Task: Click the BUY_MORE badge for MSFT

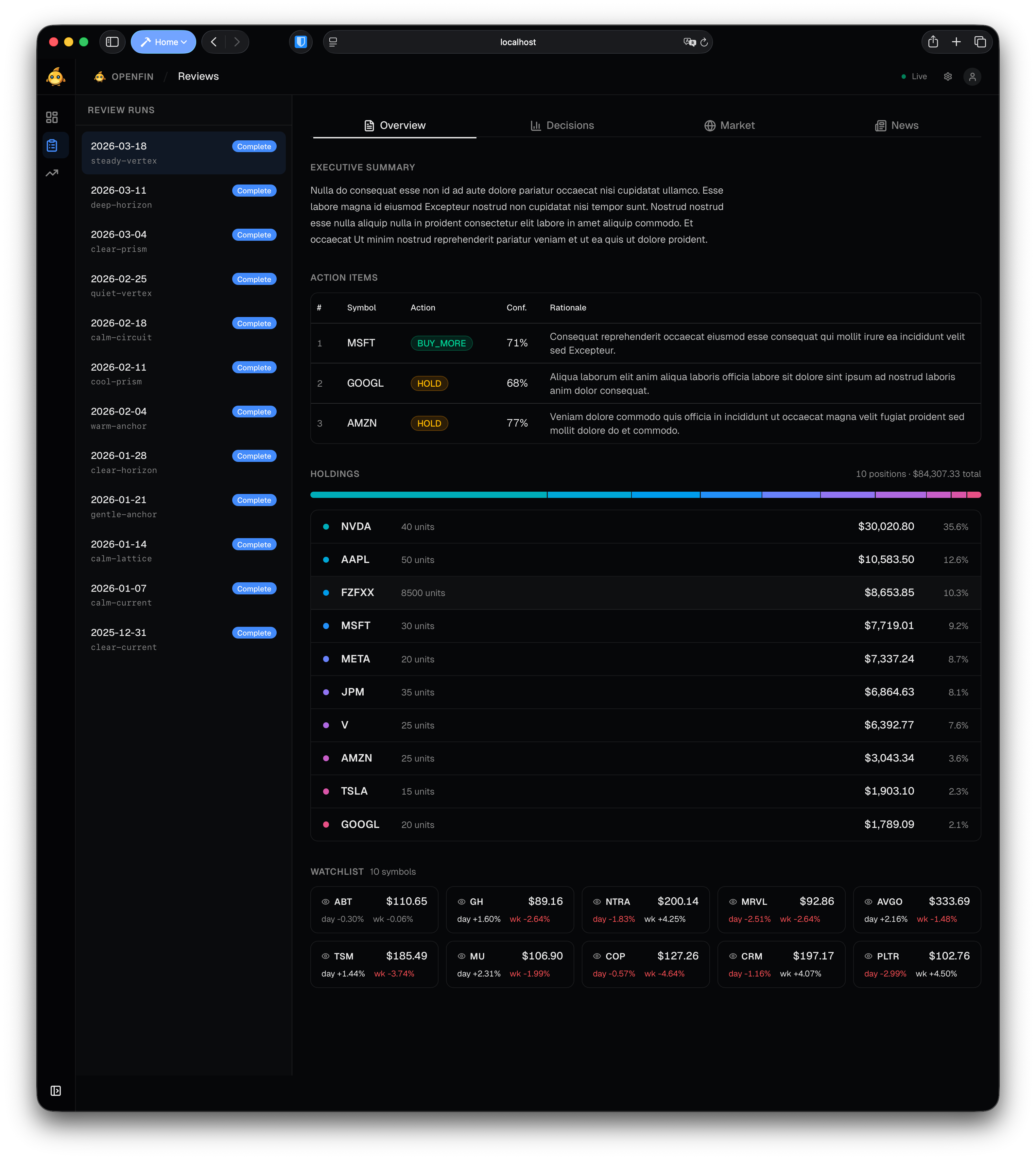Action: [x=442, y=343]
